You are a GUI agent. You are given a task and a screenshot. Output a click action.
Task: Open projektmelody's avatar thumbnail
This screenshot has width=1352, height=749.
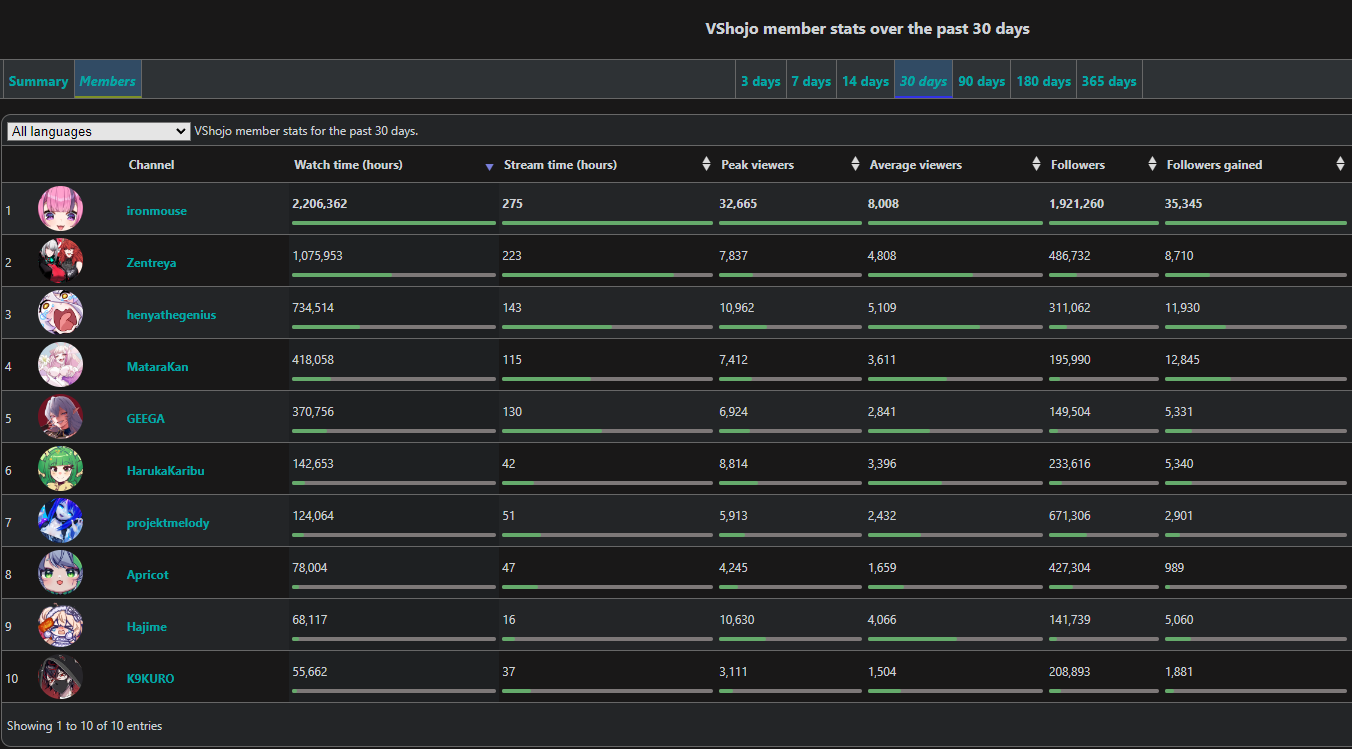click(x=61, y=521)
